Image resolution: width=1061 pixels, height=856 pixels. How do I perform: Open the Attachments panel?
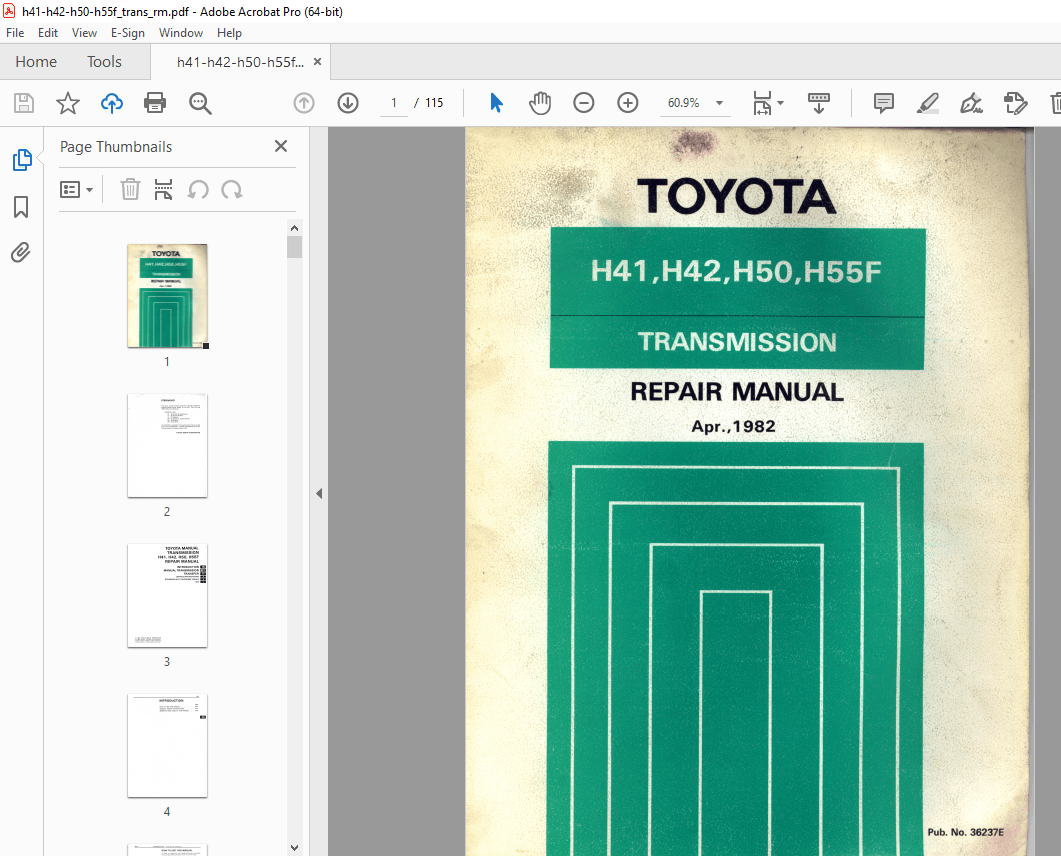[x=20, y=253]
